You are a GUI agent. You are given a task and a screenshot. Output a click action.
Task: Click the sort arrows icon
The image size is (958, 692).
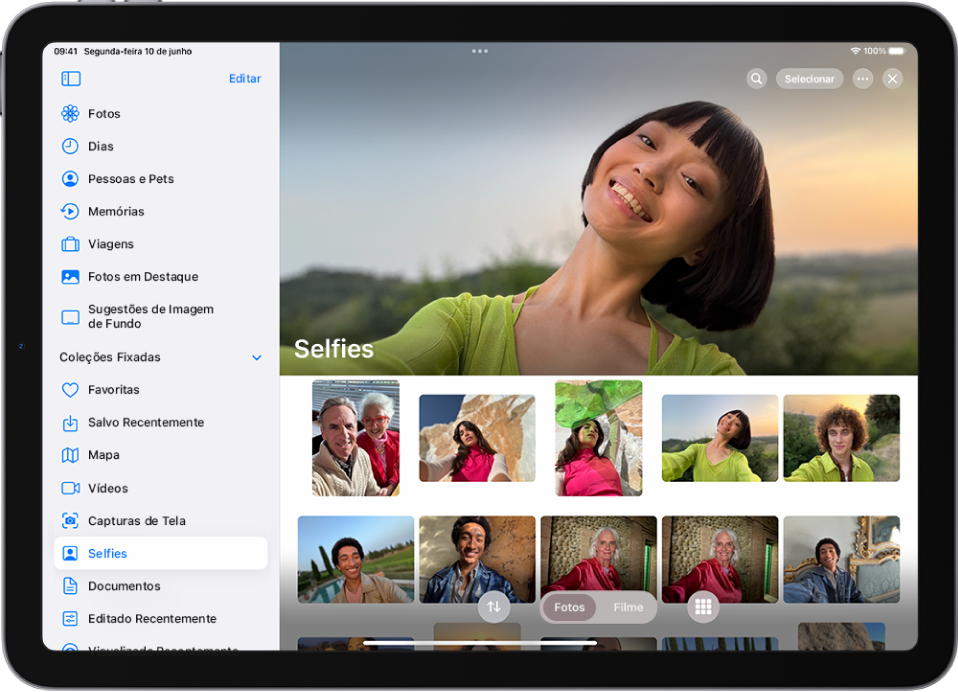tap(494, 607)
